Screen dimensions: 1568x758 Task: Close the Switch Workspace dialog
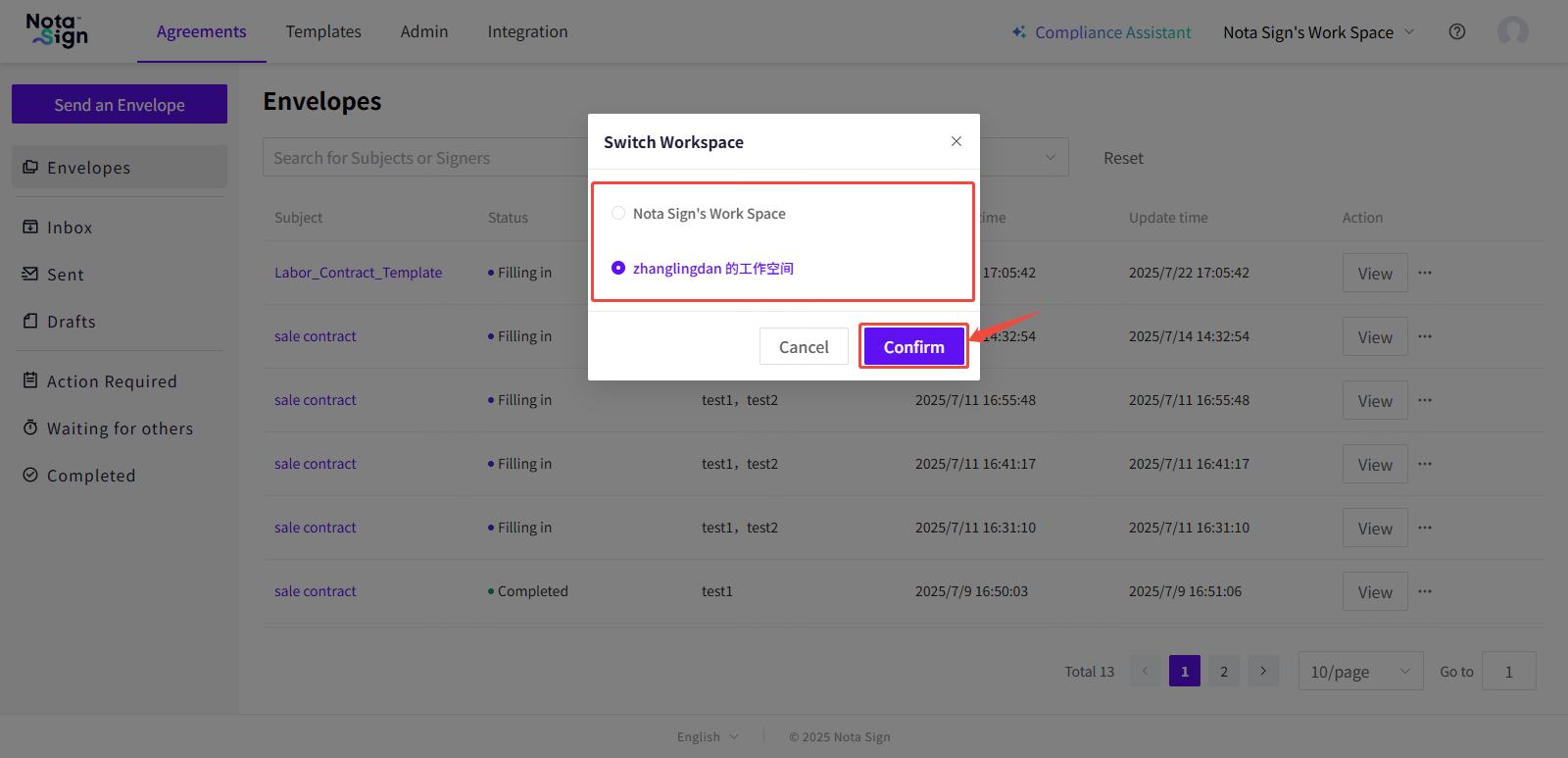[x=956, y=141]
